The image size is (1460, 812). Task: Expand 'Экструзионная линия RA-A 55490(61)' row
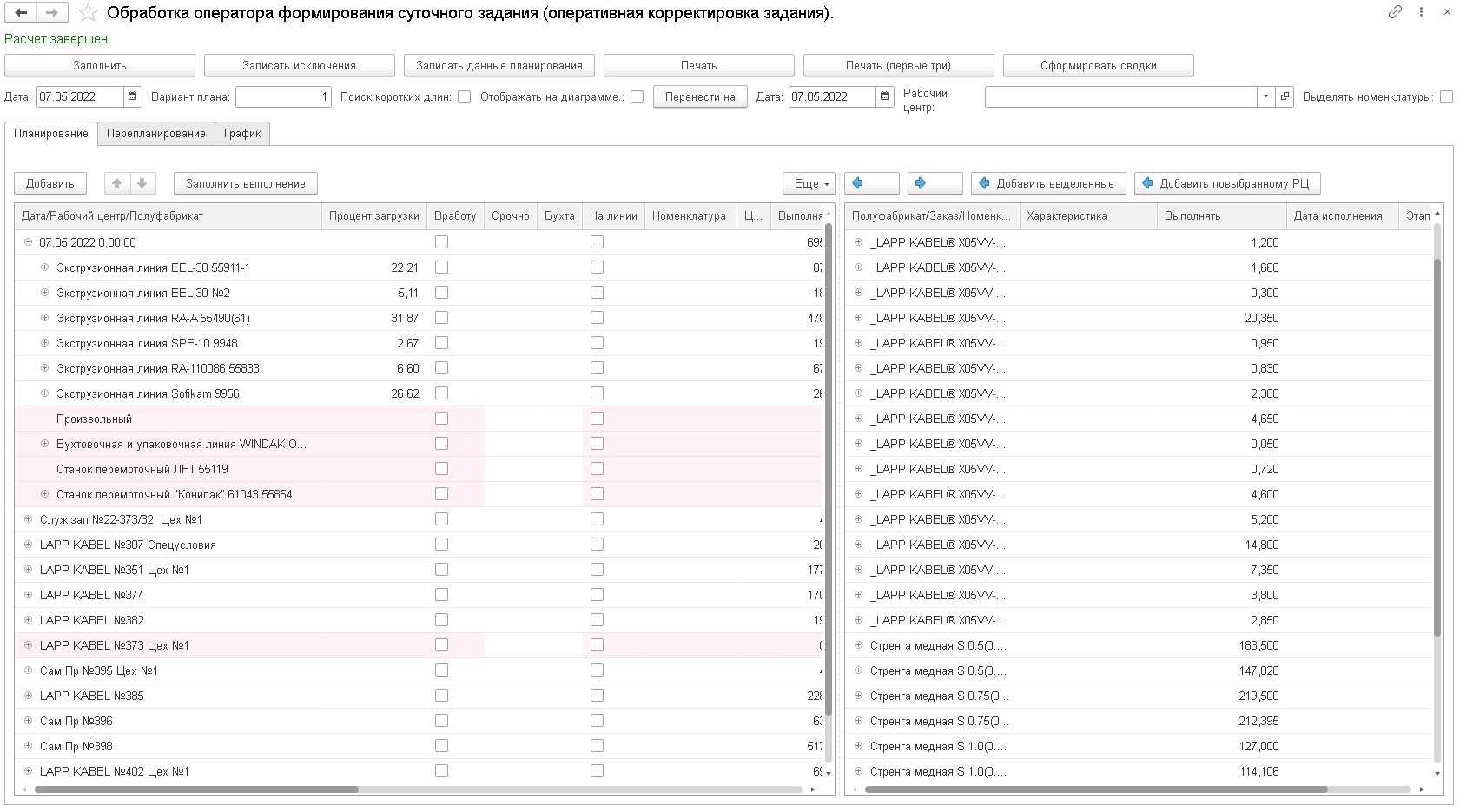coord(45,318)
